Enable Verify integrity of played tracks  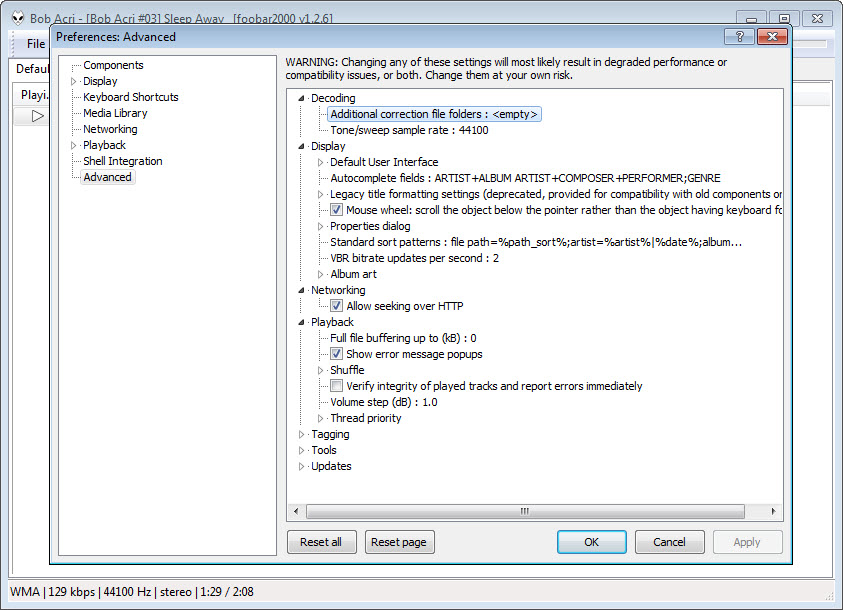(x=337, y=386)
